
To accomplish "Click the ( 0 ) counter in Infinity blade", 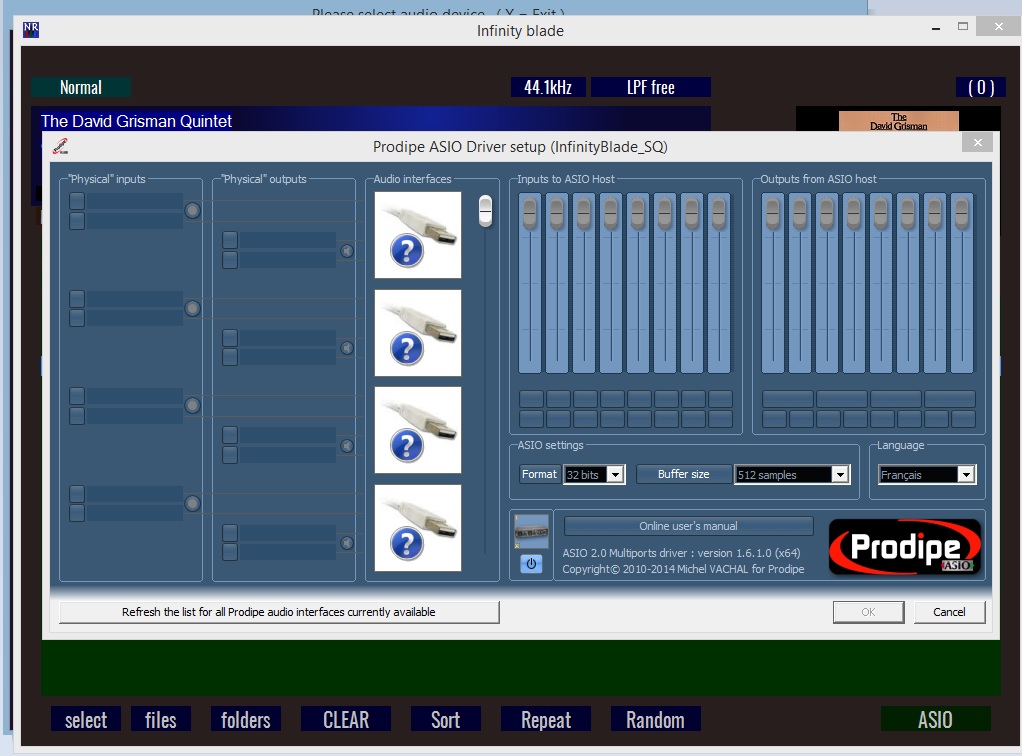I will pyautogui.click(x=981, y=87).
